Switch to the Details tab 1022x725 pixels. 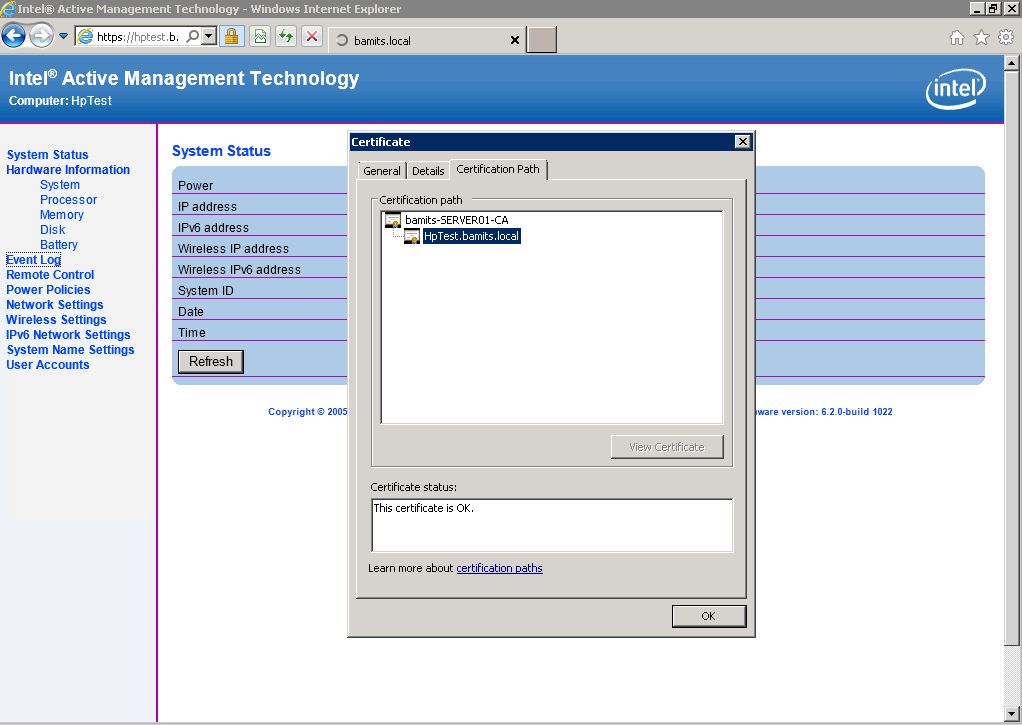(428, 170)
